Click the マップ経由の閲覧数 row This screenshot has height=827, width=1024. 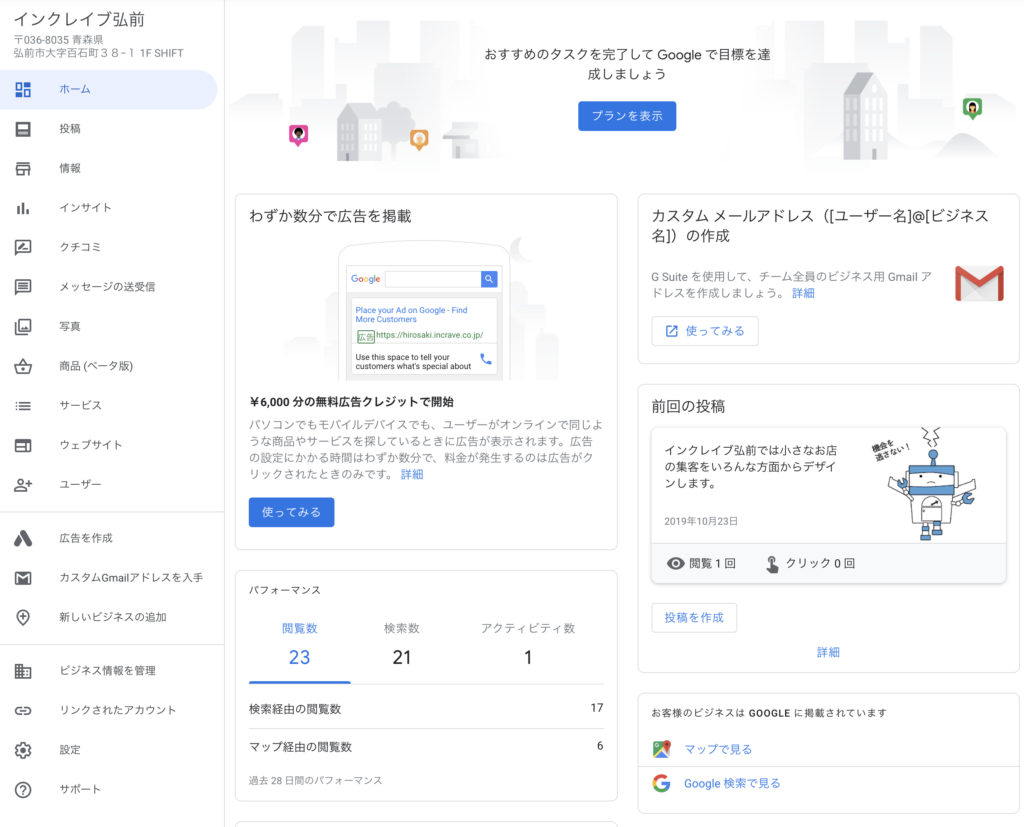pyautogui.click(x=426, y=747)
